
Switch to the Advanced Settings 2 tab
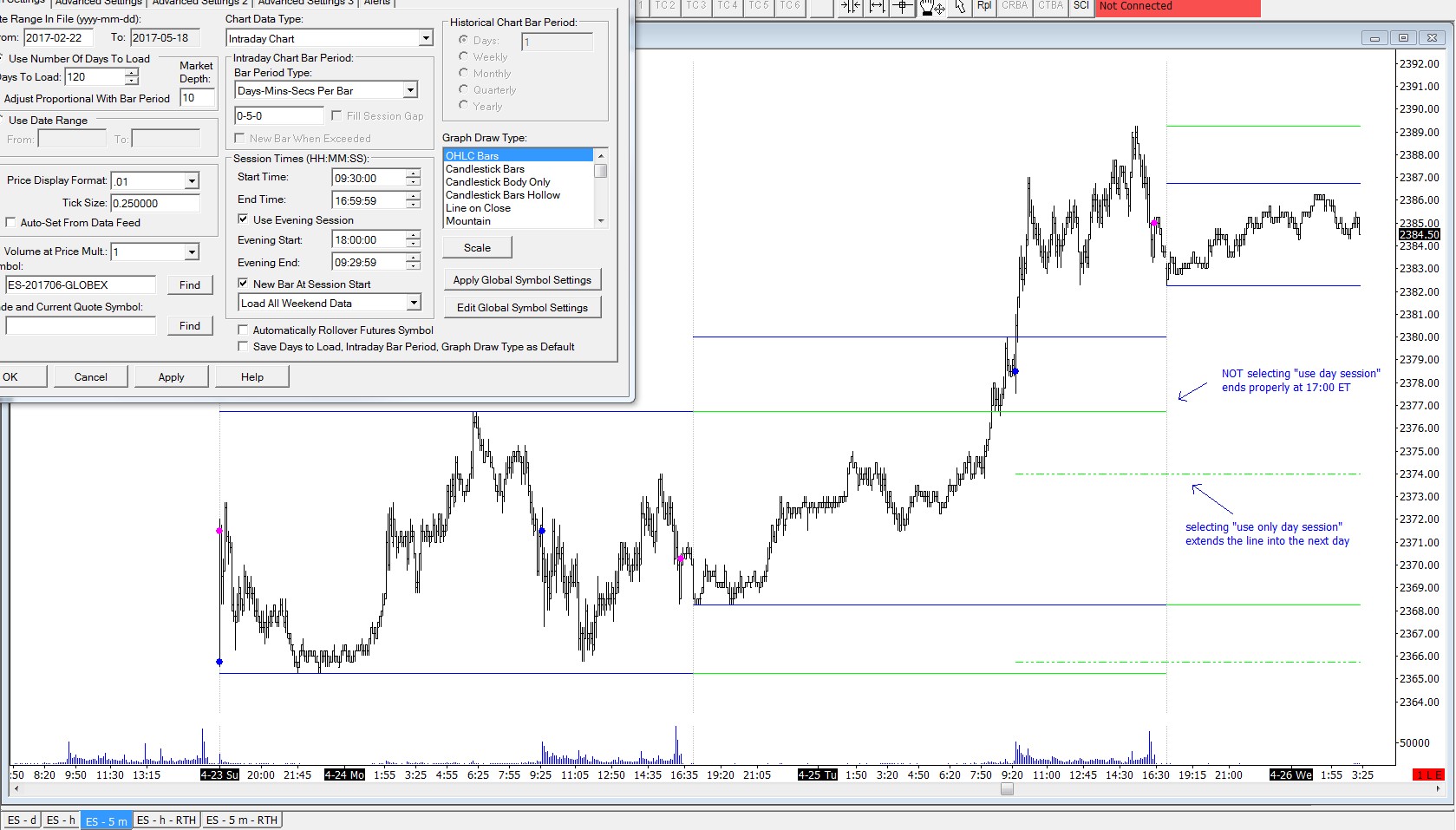click(199, 3)
